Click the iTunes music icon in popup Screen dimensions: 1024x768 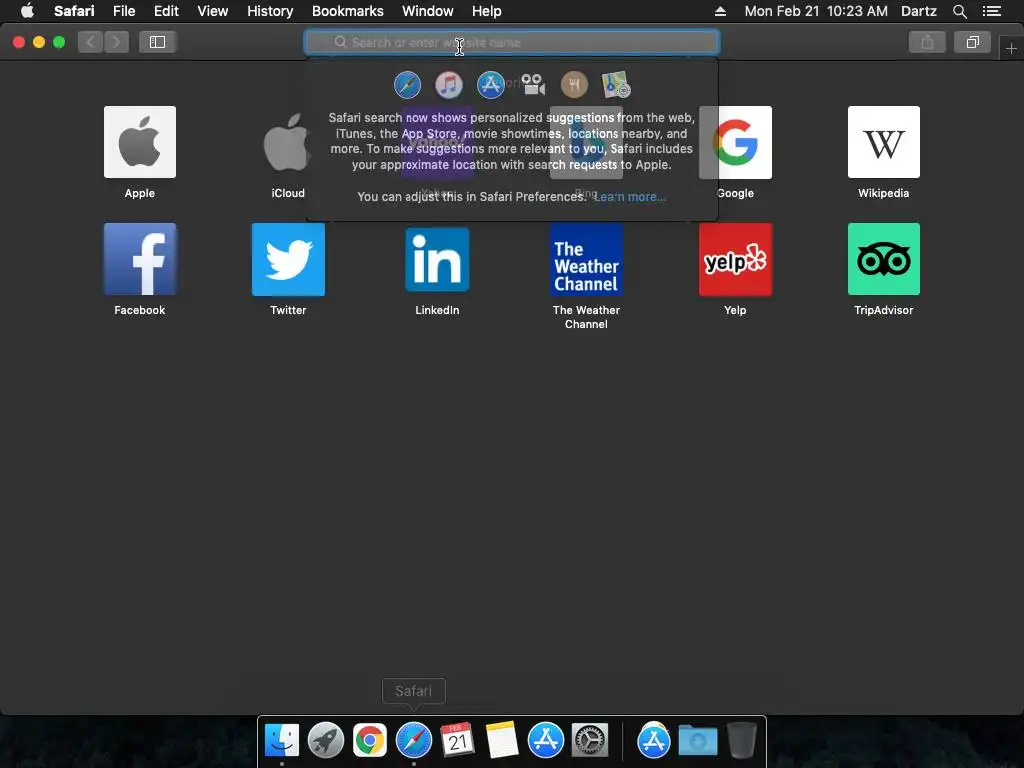pos(449,85)
